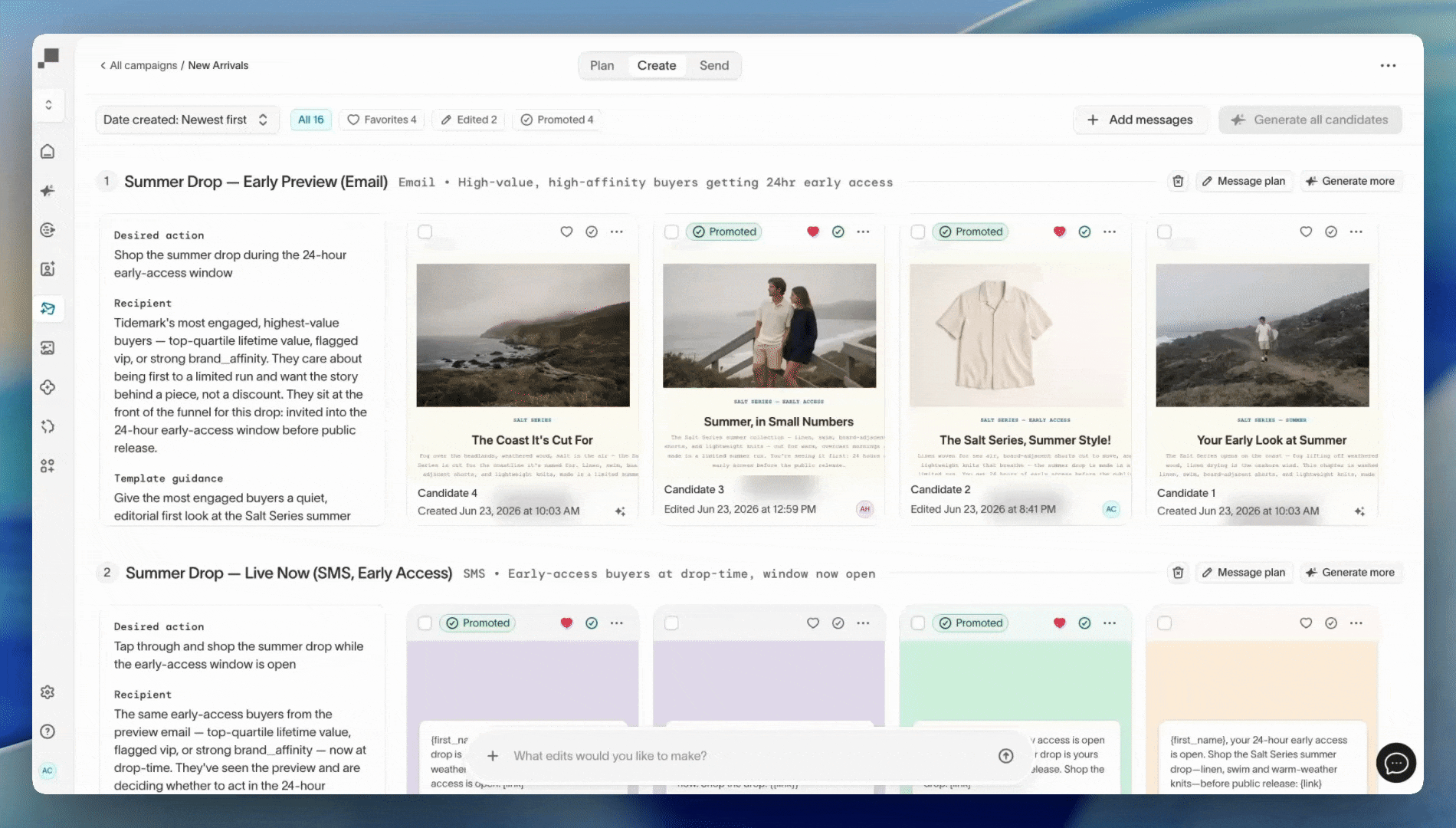Favorite Candidate 4 with the heart icon

(x=566, y=232)
